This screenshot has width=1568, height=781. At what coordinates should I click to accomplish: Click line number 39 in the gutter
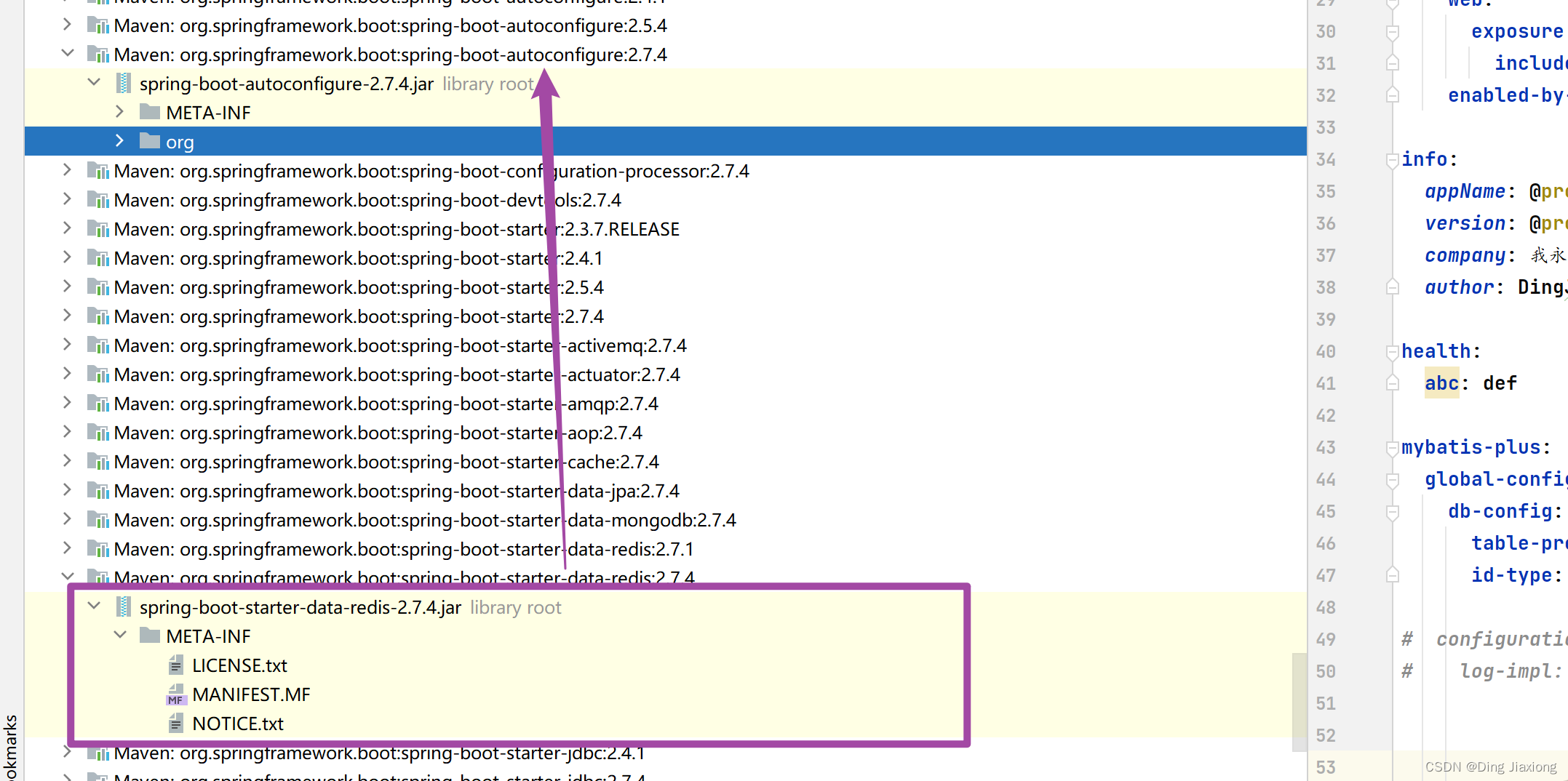(x=1326, y=319)
